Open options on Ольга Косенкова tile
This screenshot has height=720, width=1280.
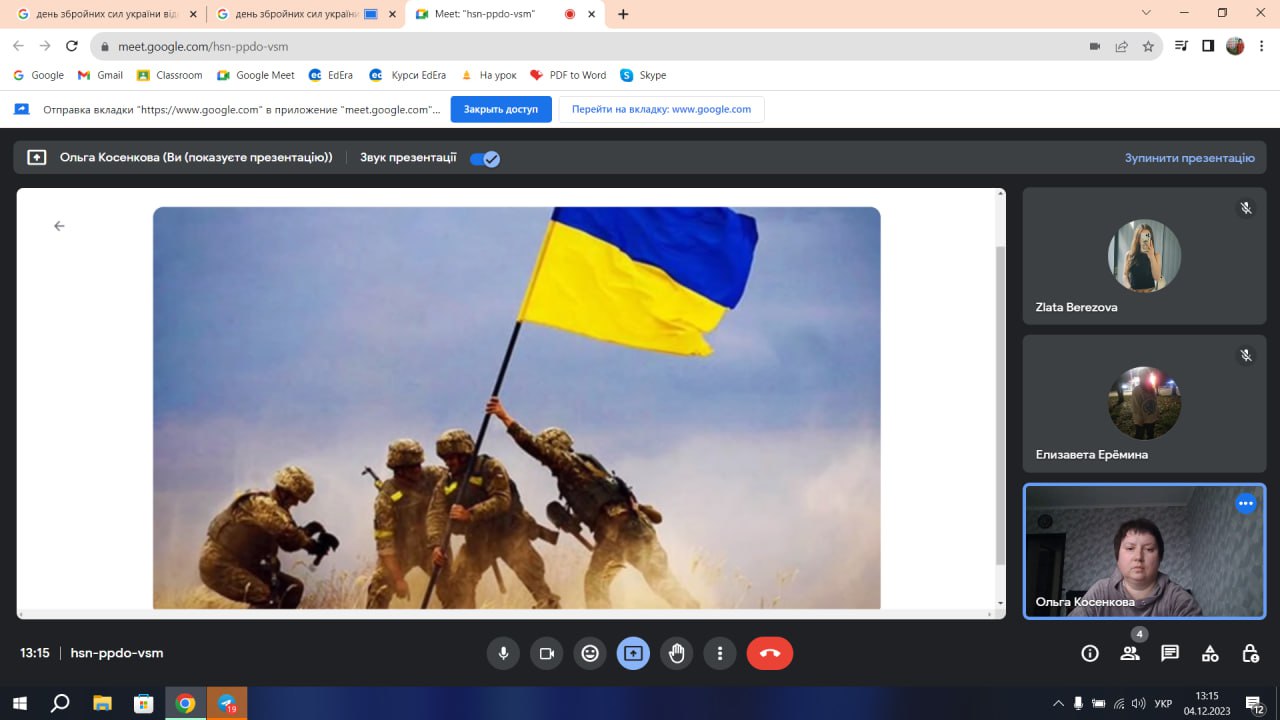(1246, 504)
